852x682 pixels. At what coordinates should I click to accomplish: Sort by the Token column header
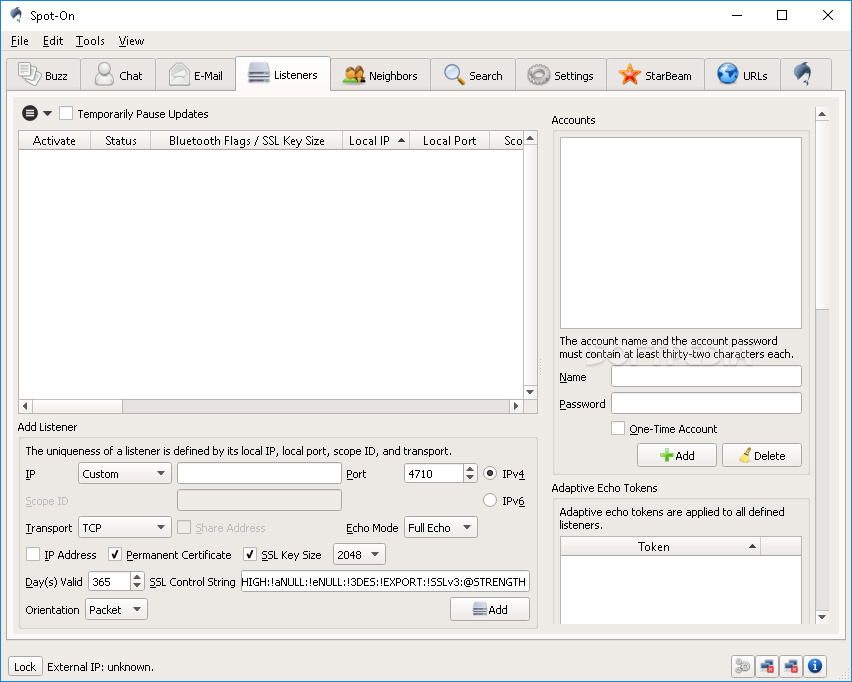(x=660, y=546)
